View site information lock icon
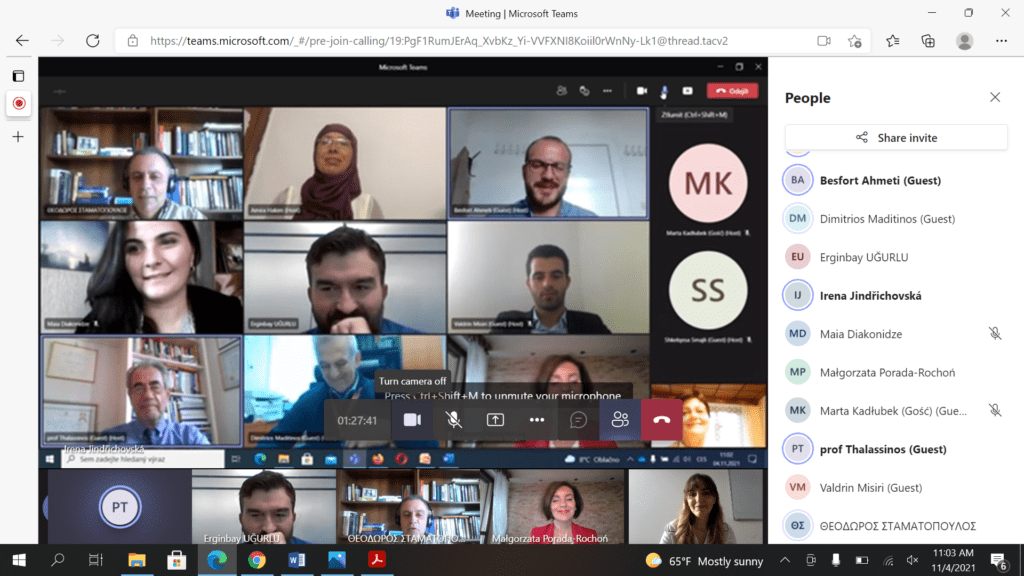The width and height of the screenshot is (1024, 576). (133, 40)
